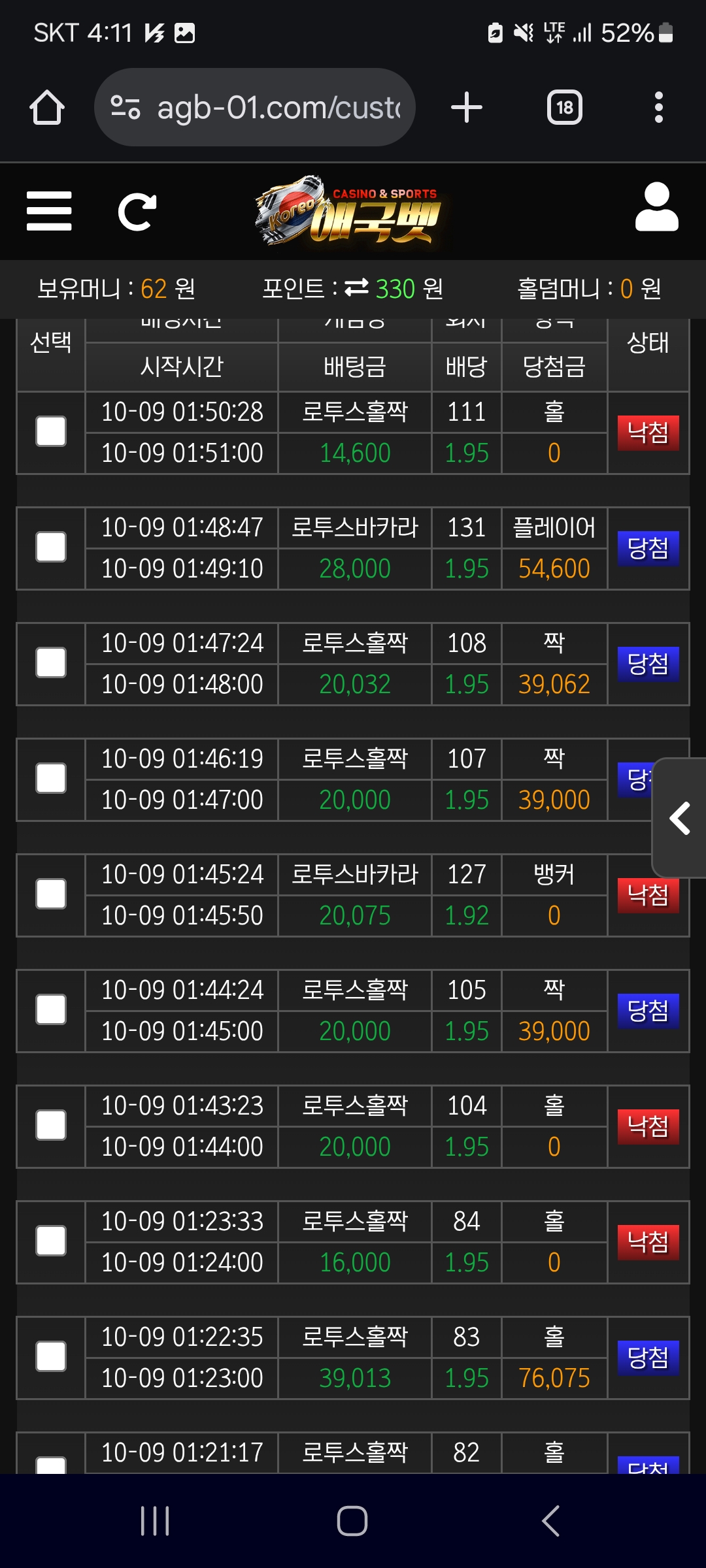Tap the 보유머니 balance display
Viewport: 706px width, 1568px height.
click(x=116, y=288)
